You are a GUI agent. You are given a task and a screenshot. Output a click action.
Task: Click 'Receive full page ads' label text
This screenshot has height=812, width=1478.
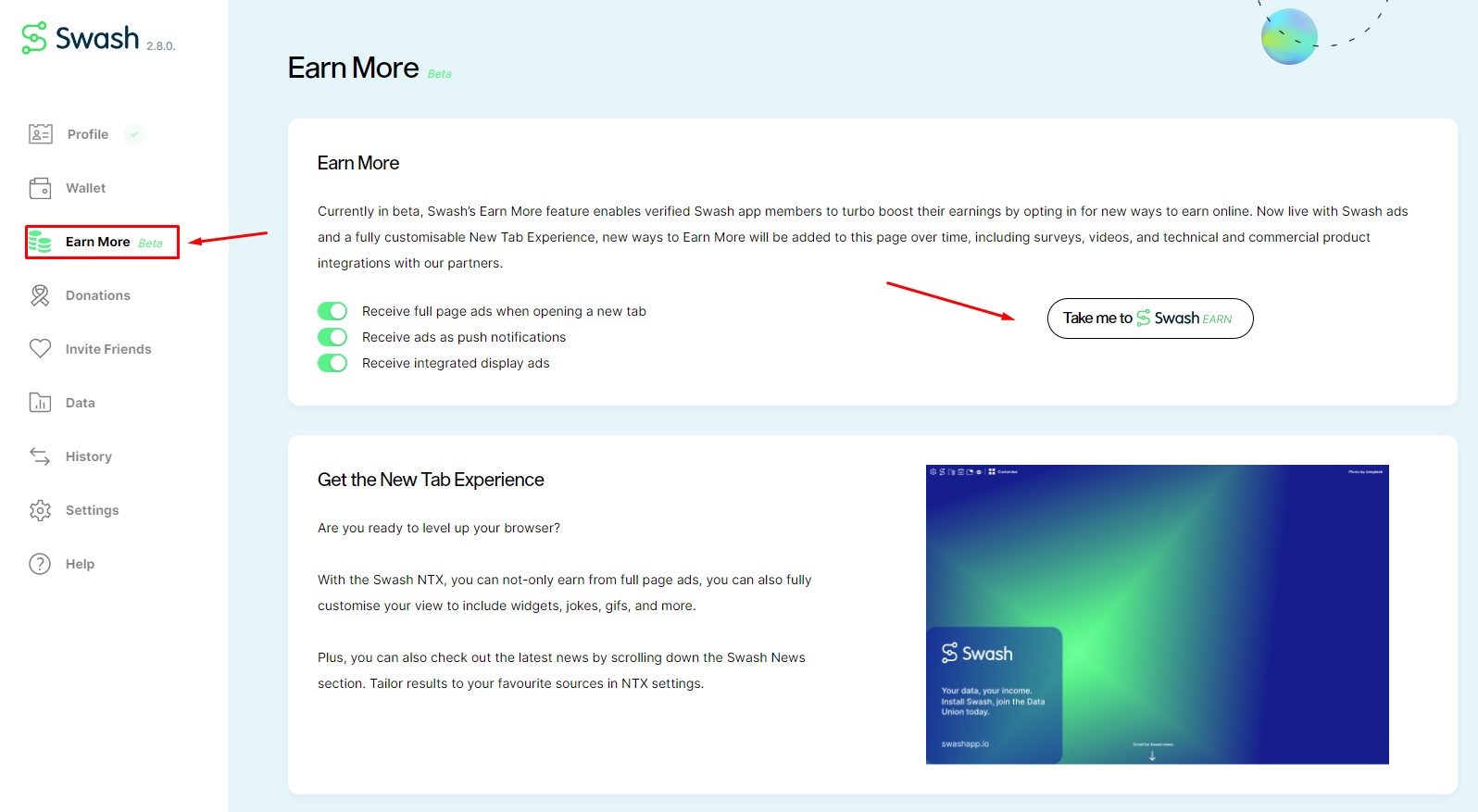pyautogui.click(x=504, y=311)
